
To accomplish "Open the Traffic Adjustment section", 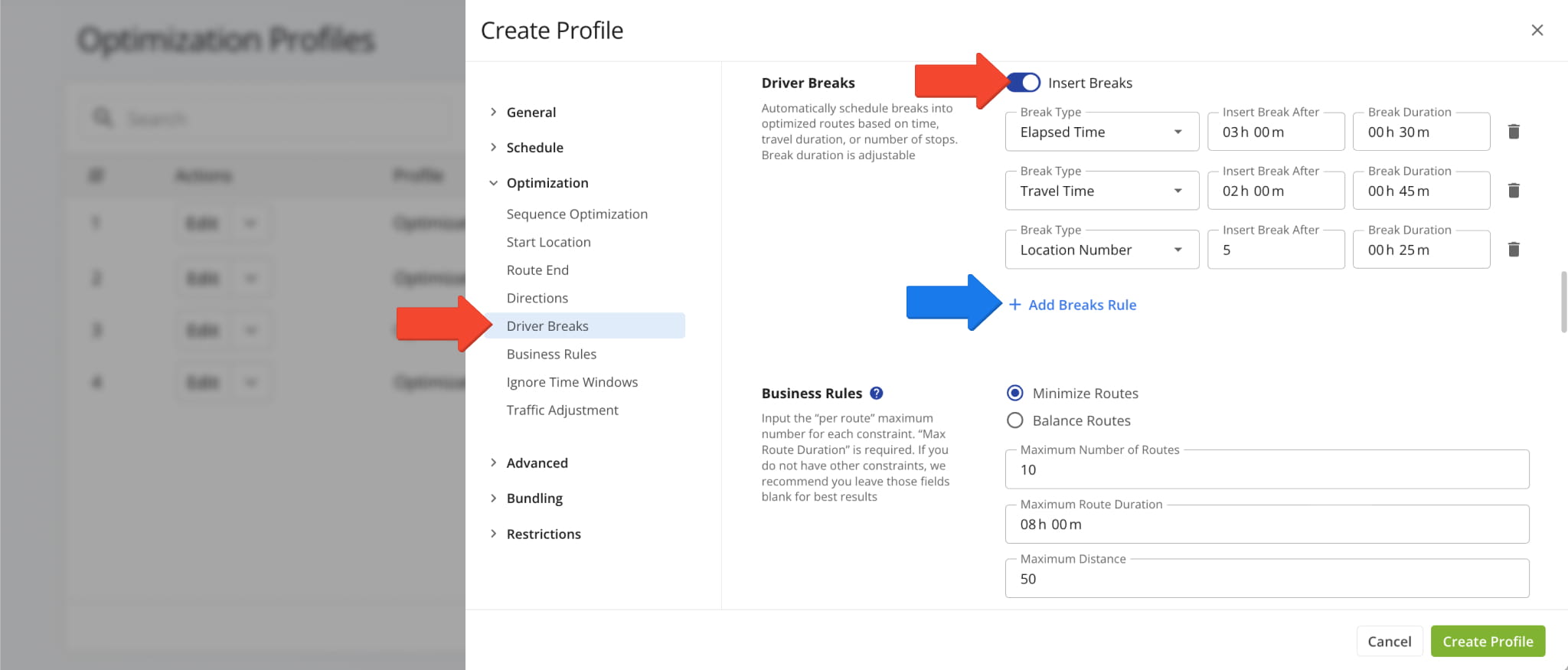I will pyautogui.click(x=562, y=410).
